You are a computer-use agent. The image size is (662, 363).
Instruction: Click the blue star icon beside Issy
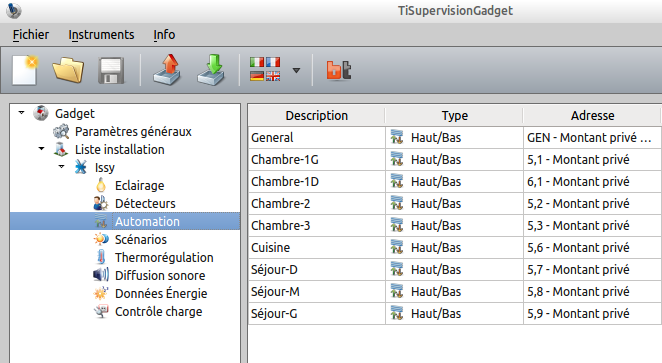(x=81, y=167)
